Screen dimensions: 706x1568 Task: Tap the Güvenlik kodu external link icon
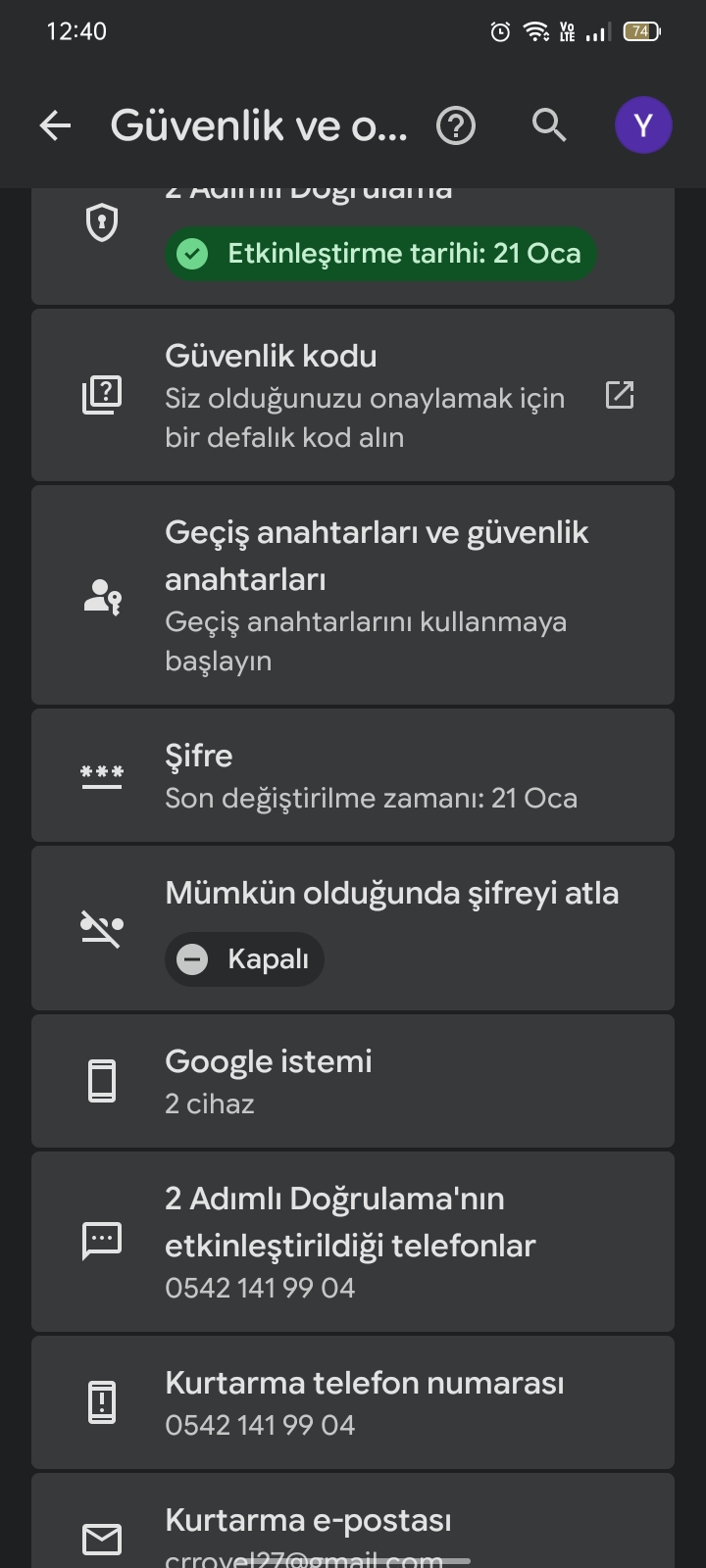point(620,395)
